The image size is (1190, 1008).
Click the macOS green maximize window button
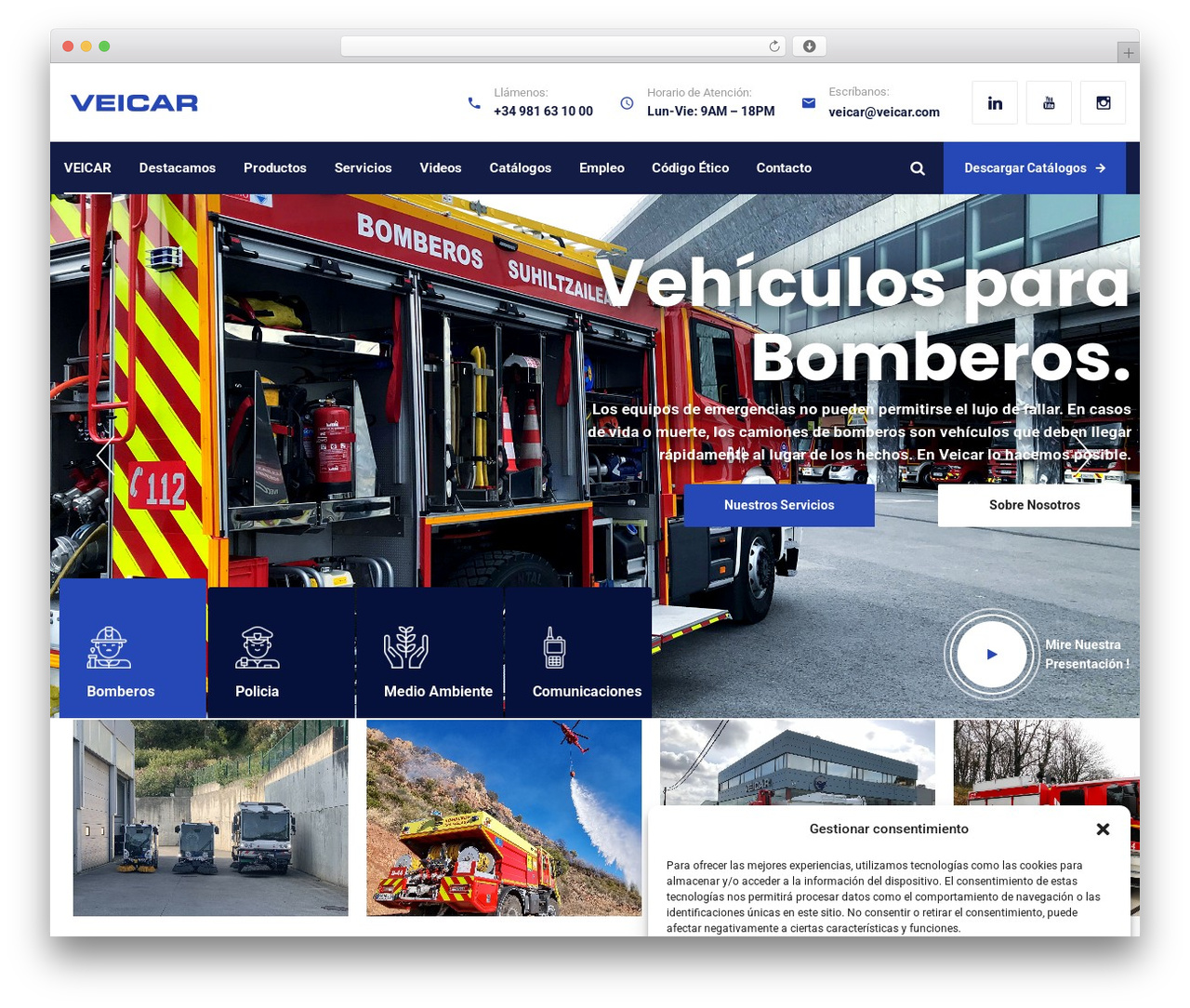coord(104,46)
